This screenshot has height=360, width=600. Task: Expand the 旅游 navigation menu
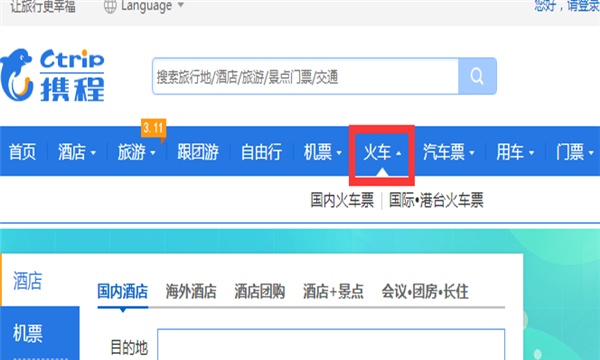pyautogui.click(x=137, y=152)
